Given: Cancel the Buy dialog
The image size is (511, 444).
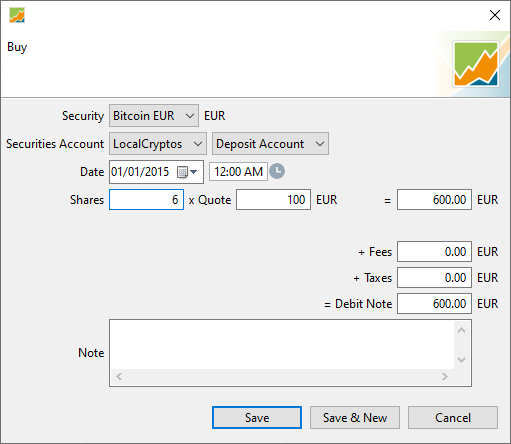Looking at the screenshot, I should coord(453,417).
